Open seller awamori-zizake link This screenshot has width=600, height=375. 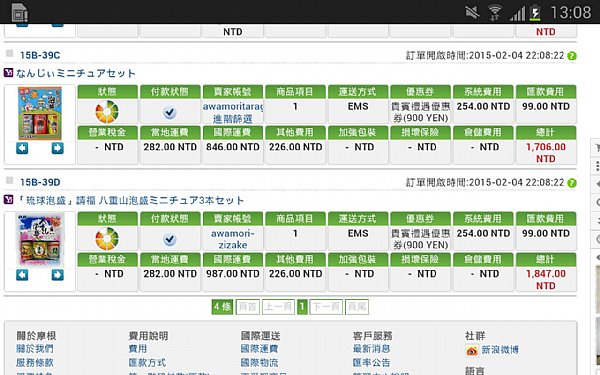pos(233,239)
